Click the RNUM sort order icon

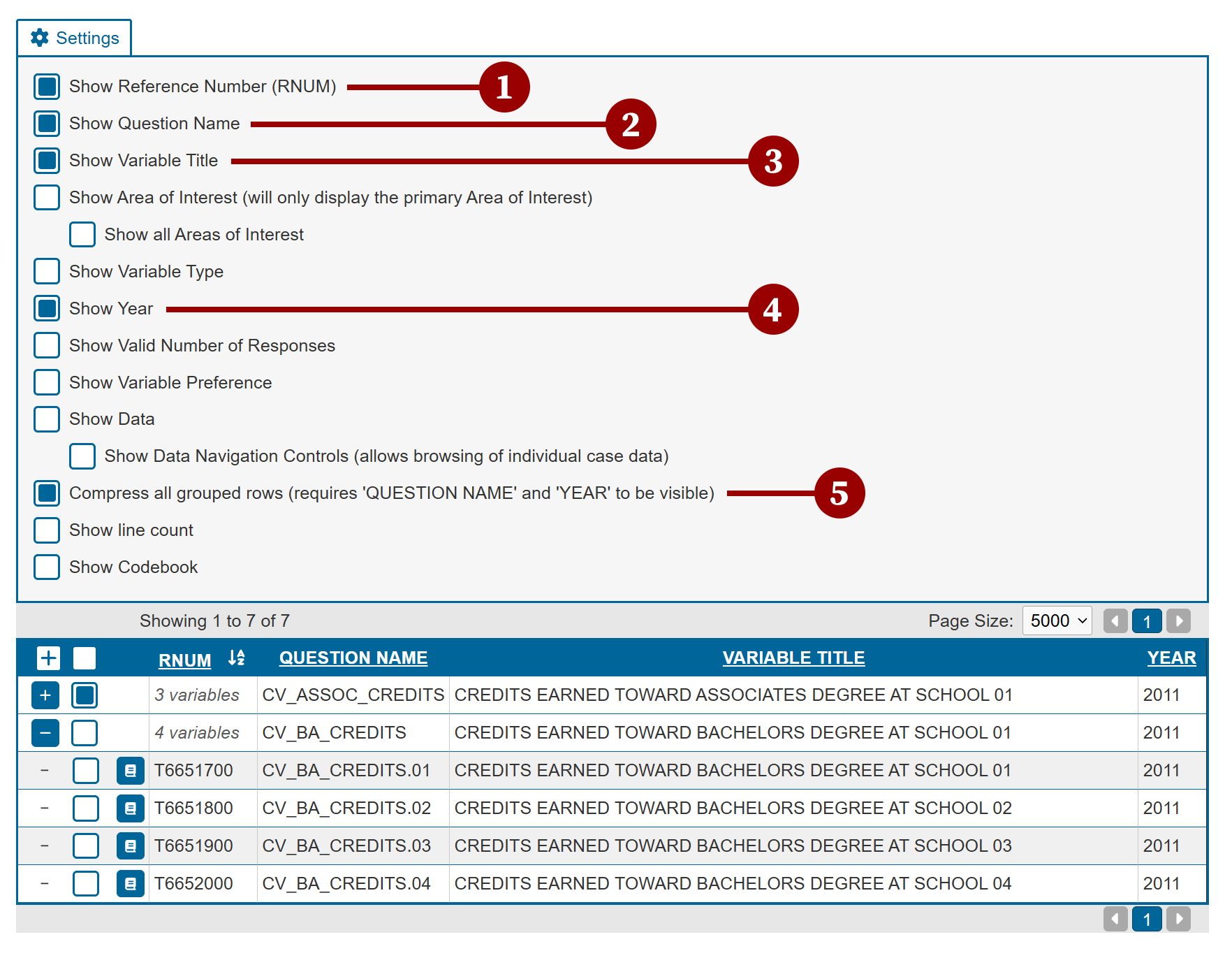(x=236, y=658)
